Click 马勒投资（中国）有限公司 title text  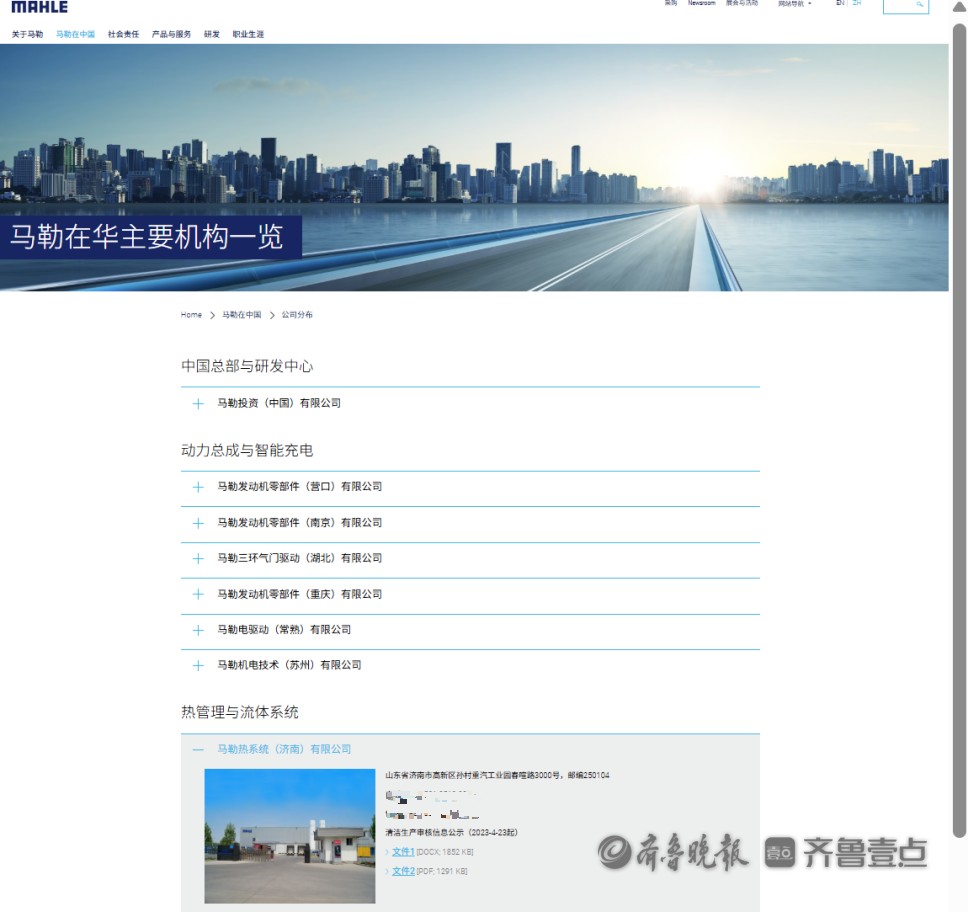pyautogui.click(x=279, y=403)
